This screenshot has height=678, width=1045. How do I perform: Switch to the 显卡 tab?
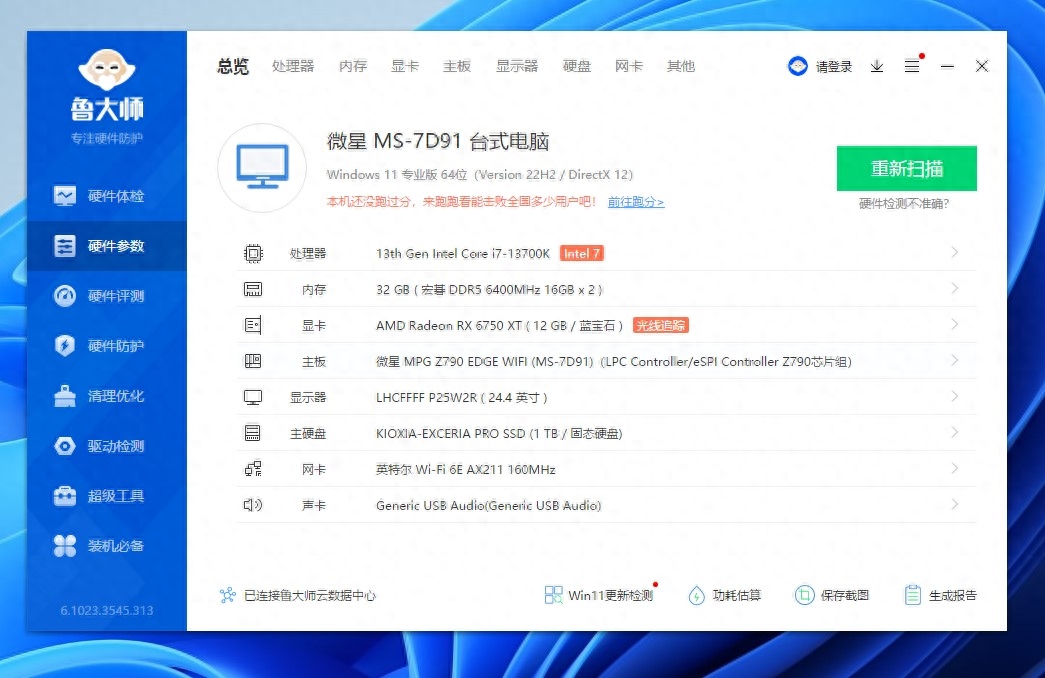pos(405,66)
